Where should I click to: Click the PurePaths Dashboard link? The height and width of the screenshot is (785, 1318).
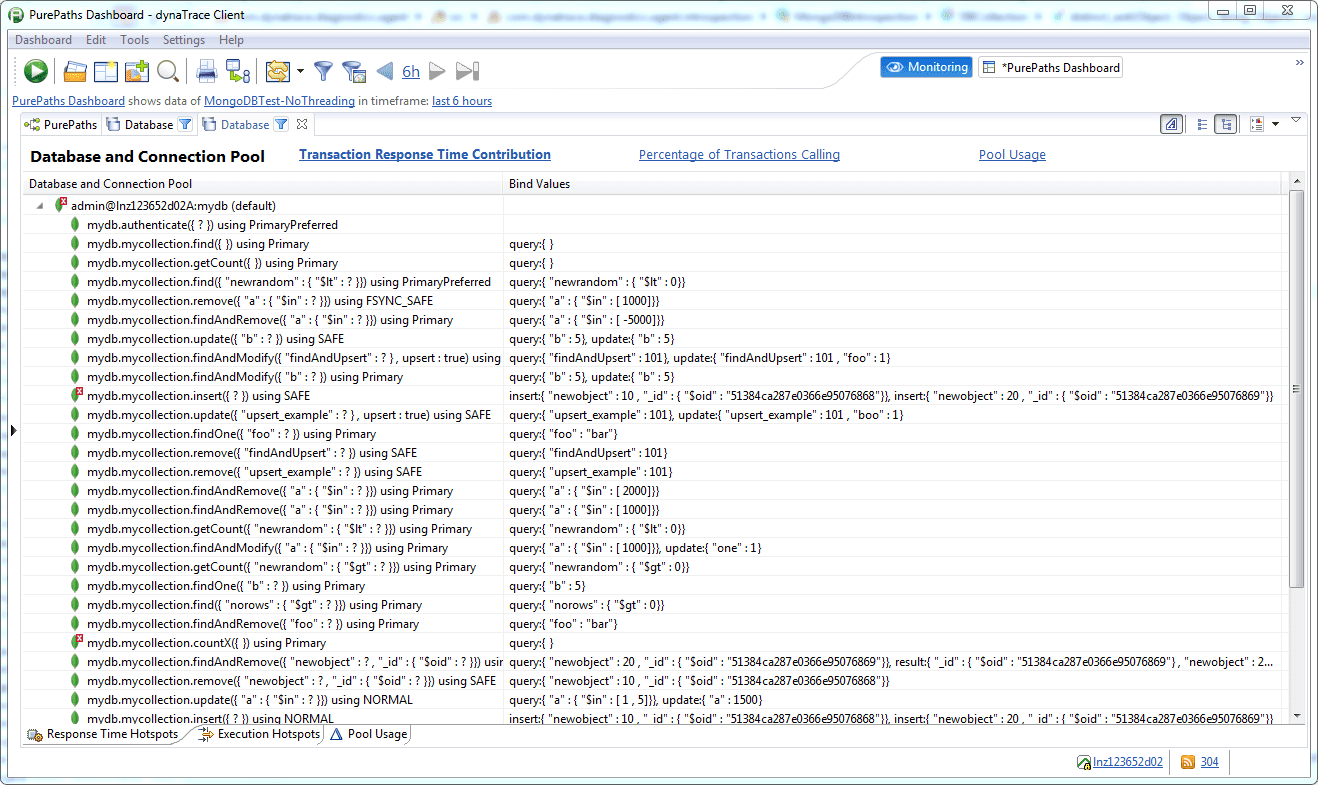[68, 101]
